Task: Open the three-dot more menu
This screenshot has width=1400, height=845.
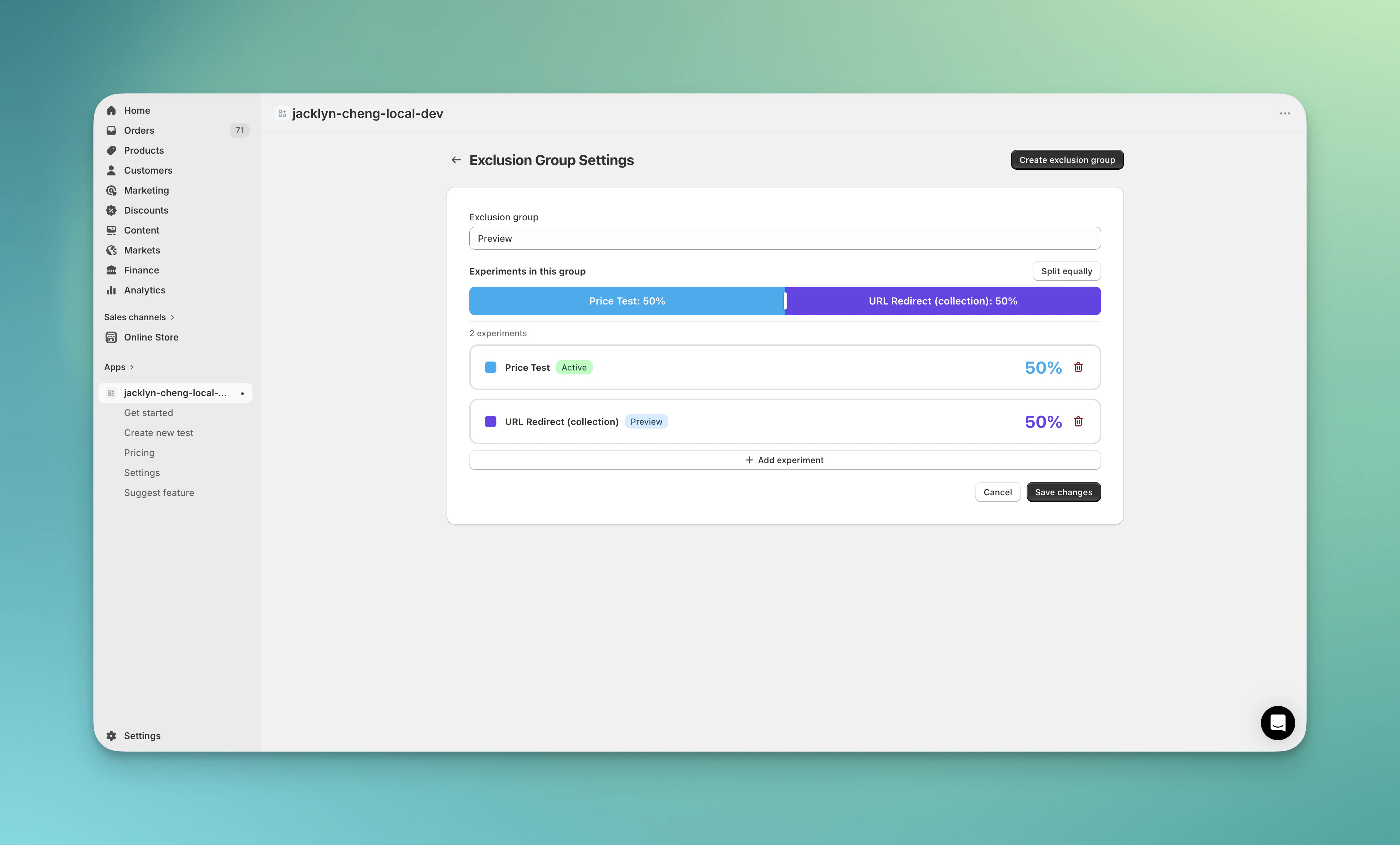Action: click(x=1285, y=113)
